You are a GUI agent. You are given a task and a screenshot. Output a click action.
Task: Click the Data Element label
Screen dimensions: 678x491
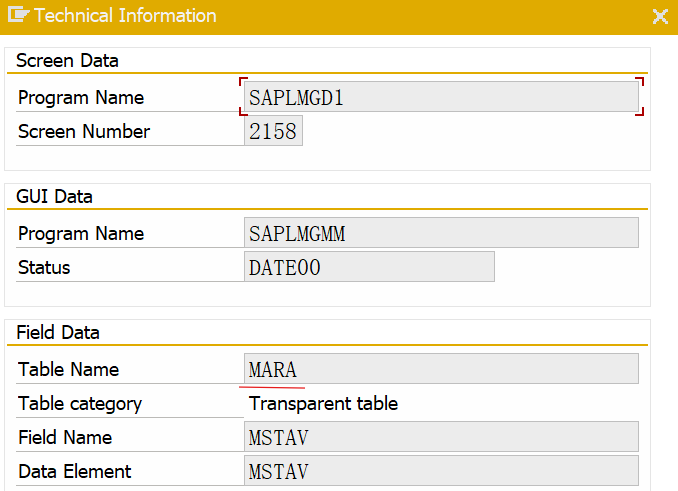75,471
